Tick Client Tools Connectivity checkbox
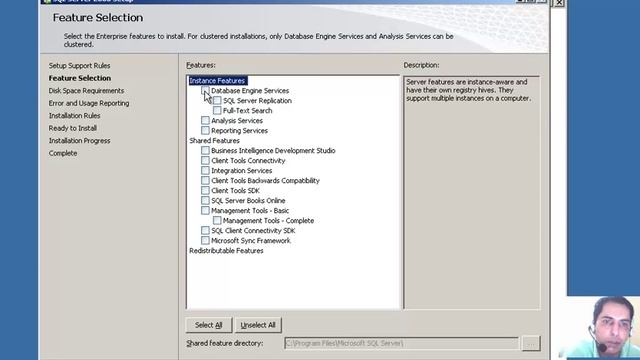Image resolution: width=640 pixels, height=360 pixels. click(205, 160)
